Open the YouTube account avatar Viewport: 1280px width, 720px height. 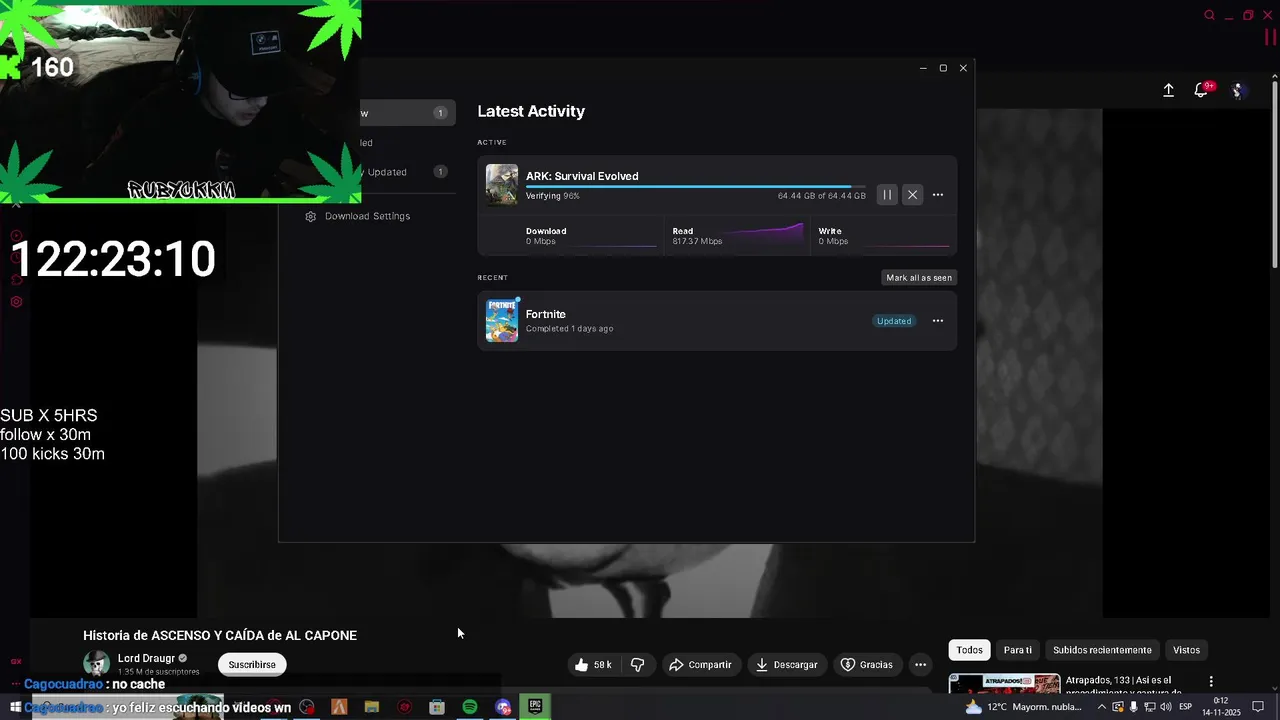tap(1238, 90)
